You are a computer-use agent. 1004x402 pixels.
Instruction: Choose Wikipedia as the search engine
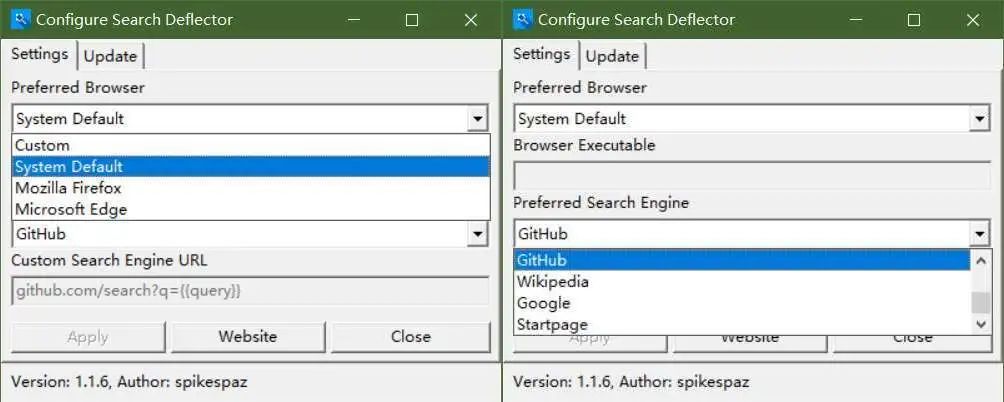coord(553,282)
